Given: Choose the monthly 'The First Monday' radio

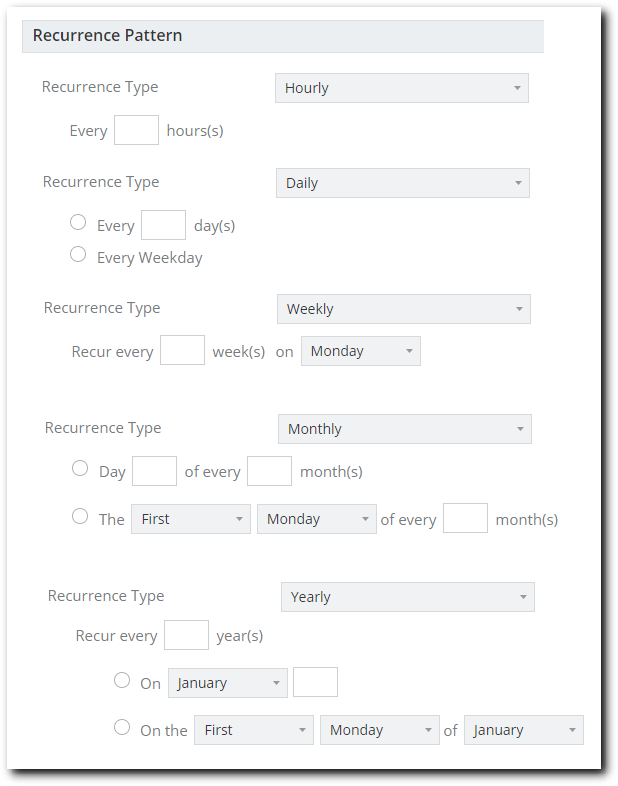Looking at the screenshot, I should [80, 516].
